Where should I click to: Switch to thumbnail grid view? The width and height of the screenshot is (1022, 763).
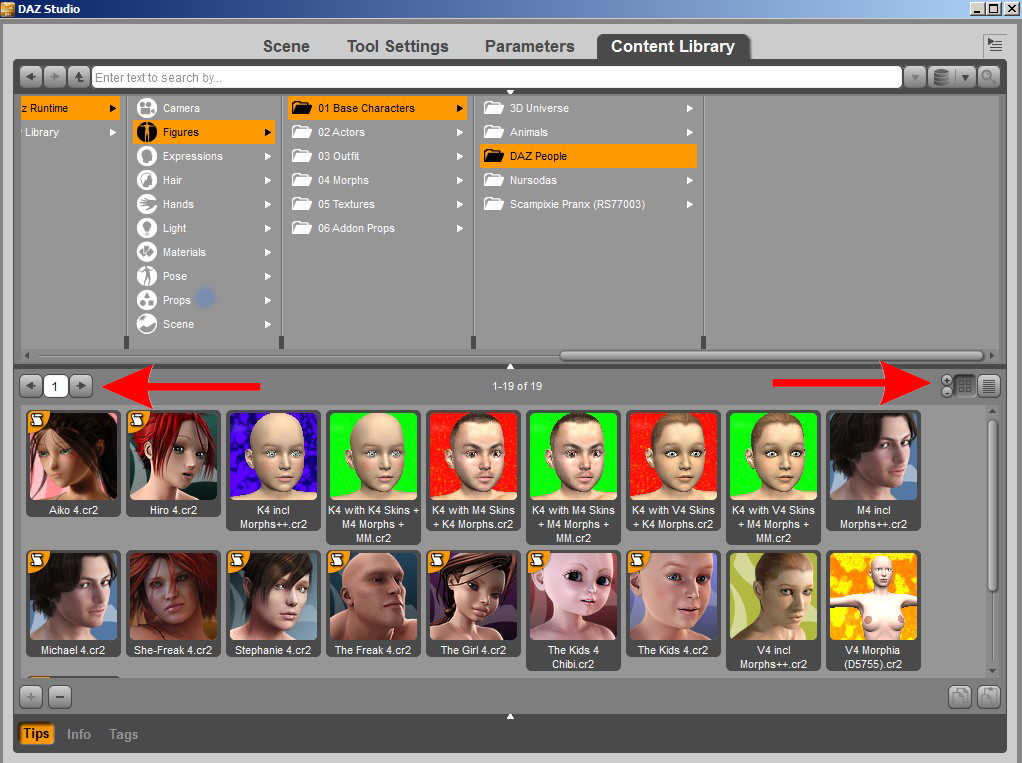[x=965, y=386]
